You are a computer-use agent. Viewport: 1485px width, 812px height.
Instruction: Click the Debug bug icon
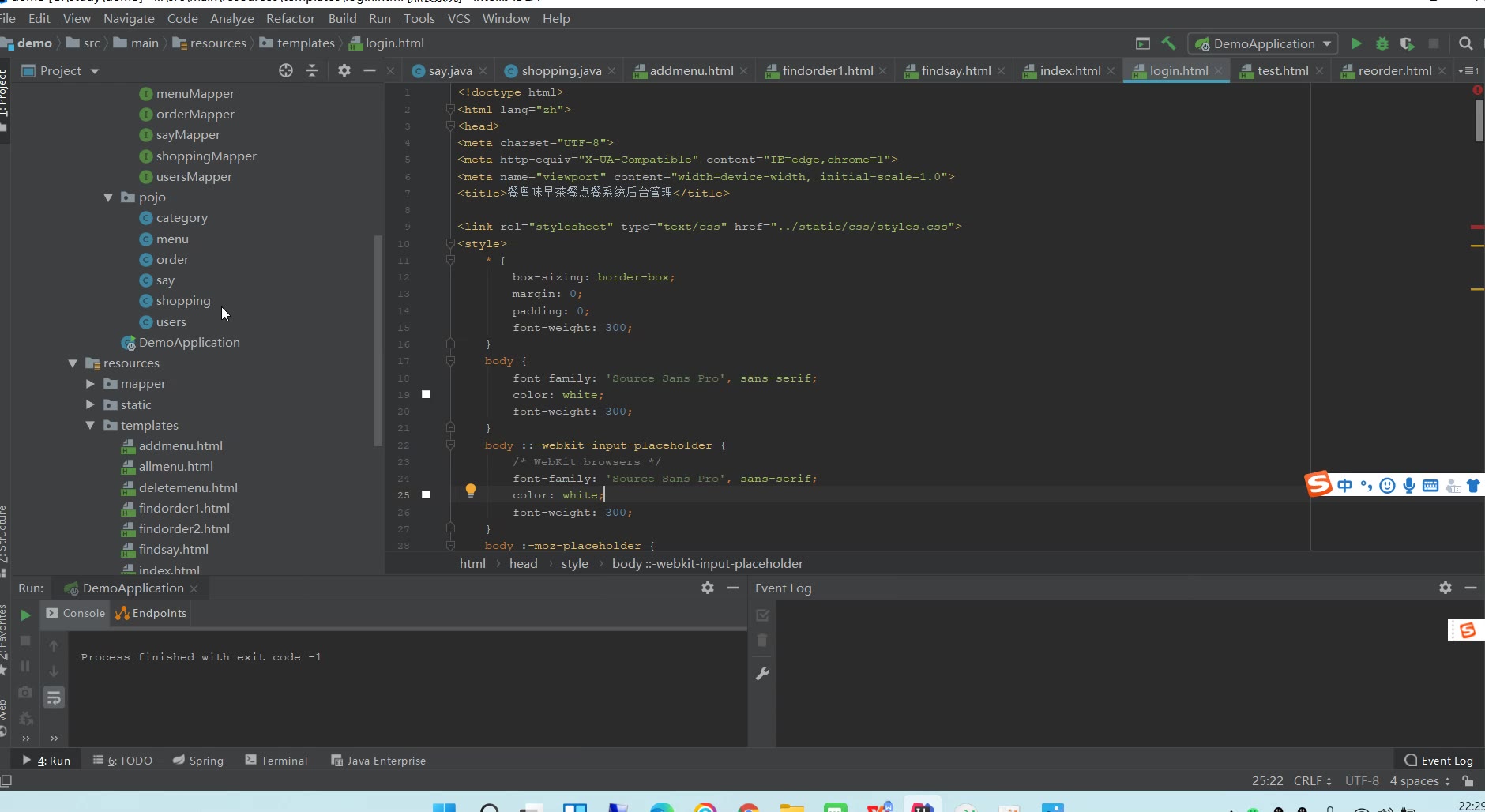tap(1382, 44)
